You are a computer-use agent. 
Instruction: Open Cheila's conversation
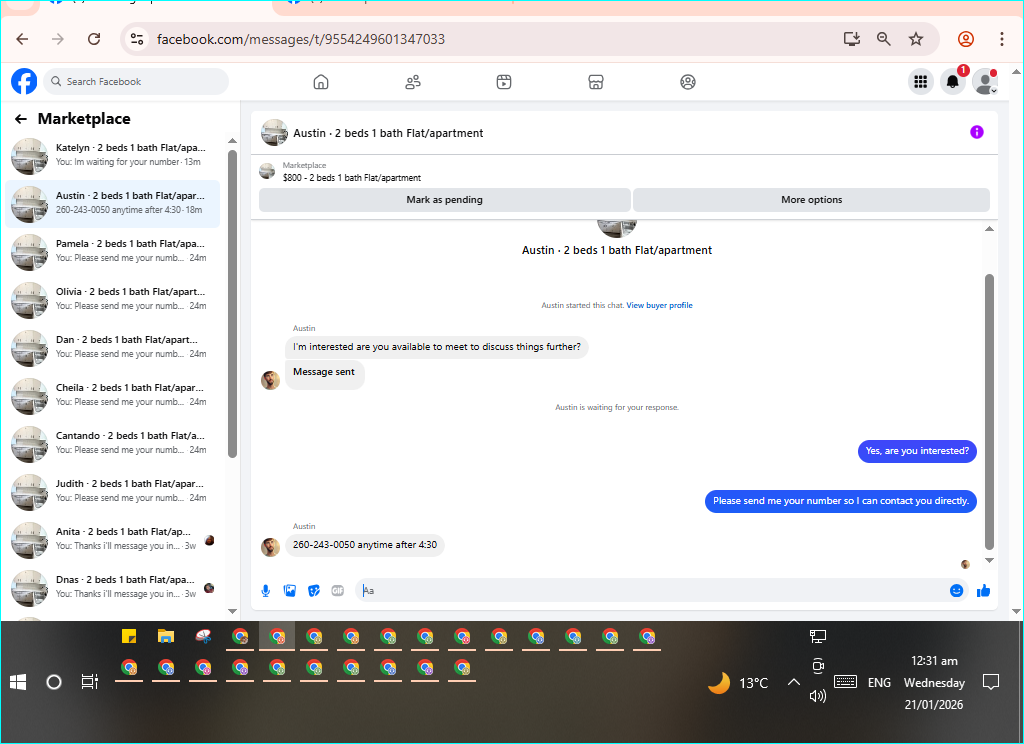coord(112,396)
